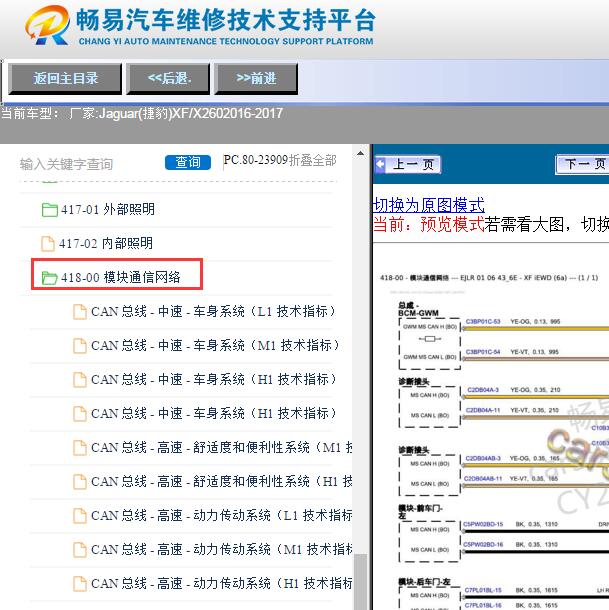Collapse the 418-00 模块通信网络 folder
The height and width of the screenshot is (610, 609).
[x=121, y=277]
